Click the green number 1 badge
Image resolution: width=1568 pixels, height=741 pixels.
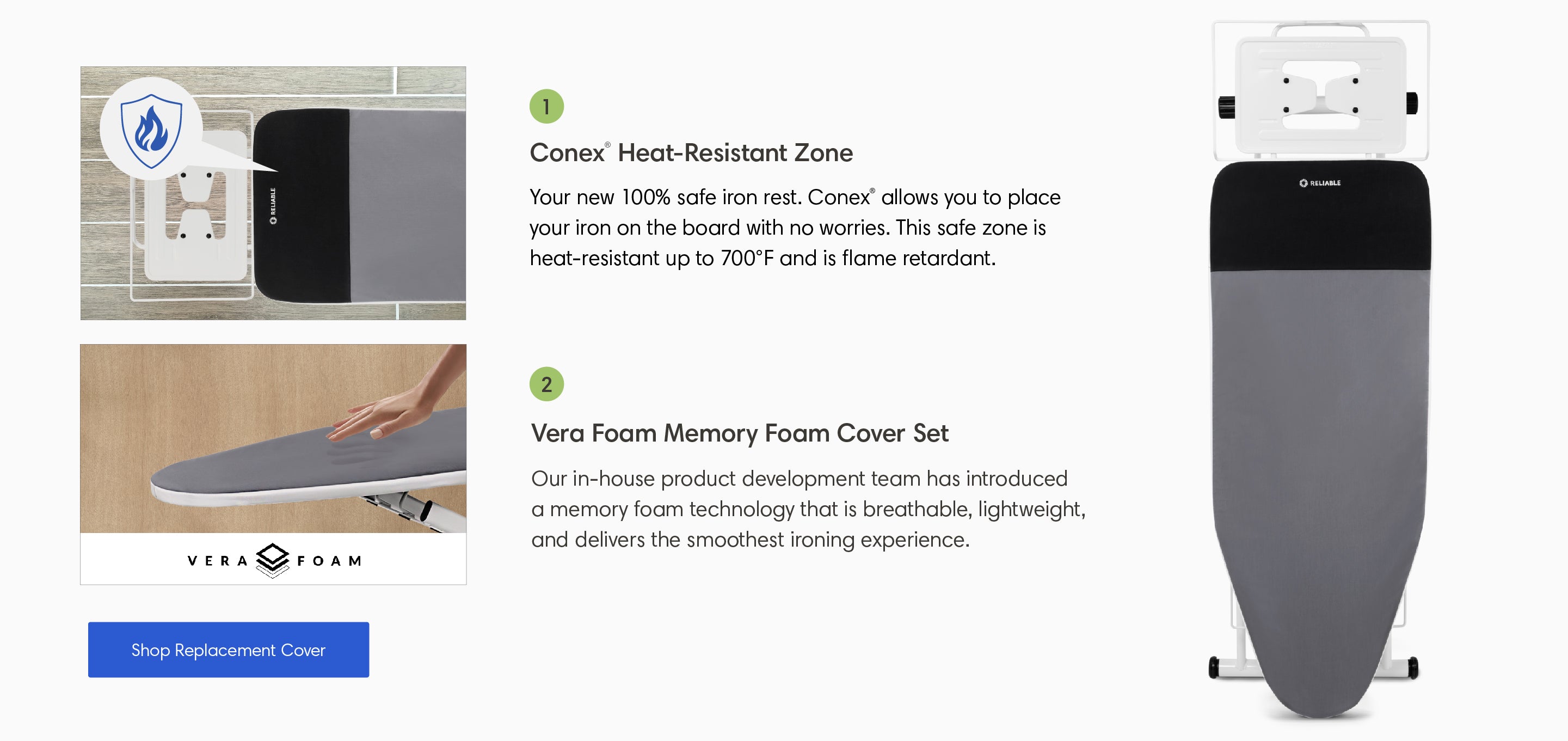click(x=546, y=107)
